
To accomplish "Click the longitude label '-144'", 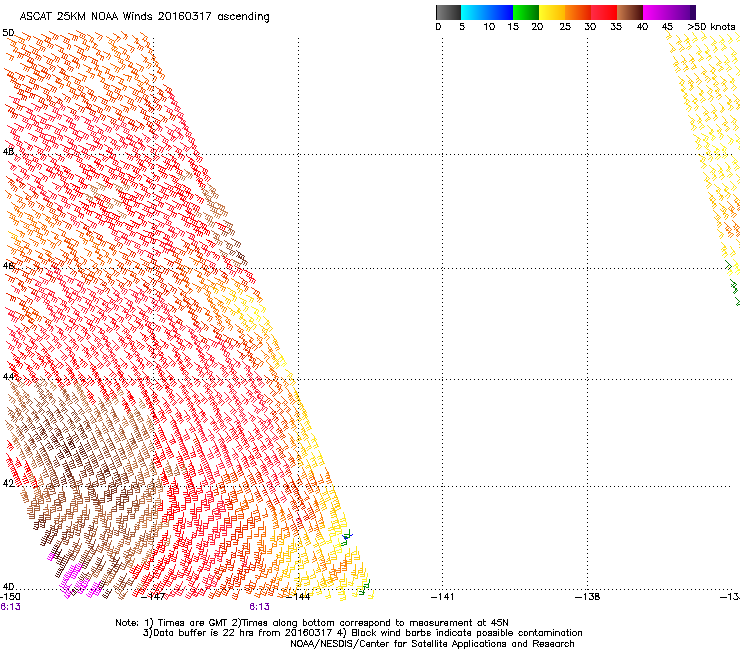I will click(x=298, y=597).
